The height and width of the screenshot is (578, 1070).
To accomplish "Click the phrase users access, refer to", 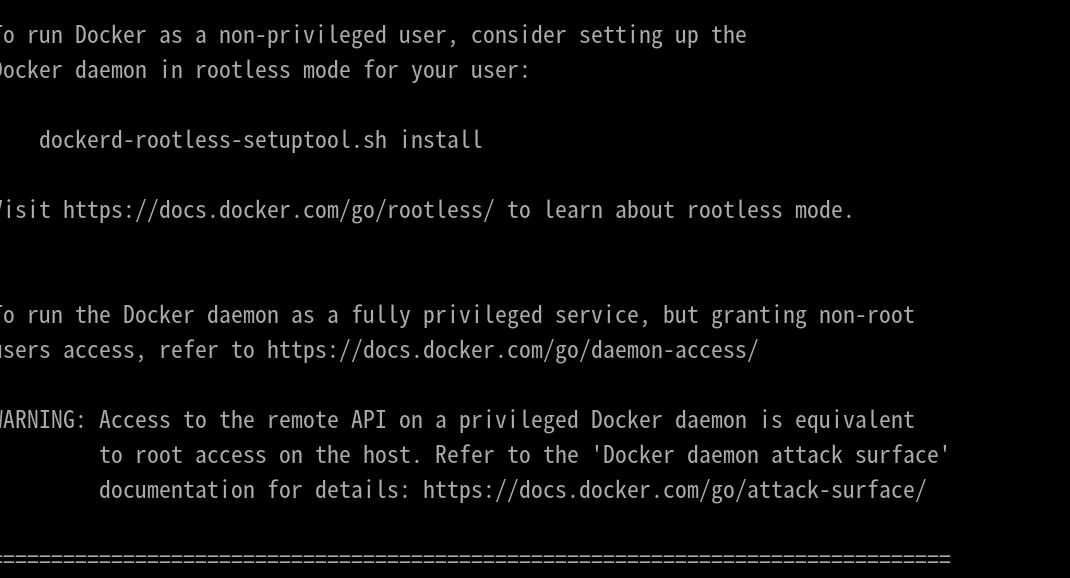I will click(x=127, y=350).
